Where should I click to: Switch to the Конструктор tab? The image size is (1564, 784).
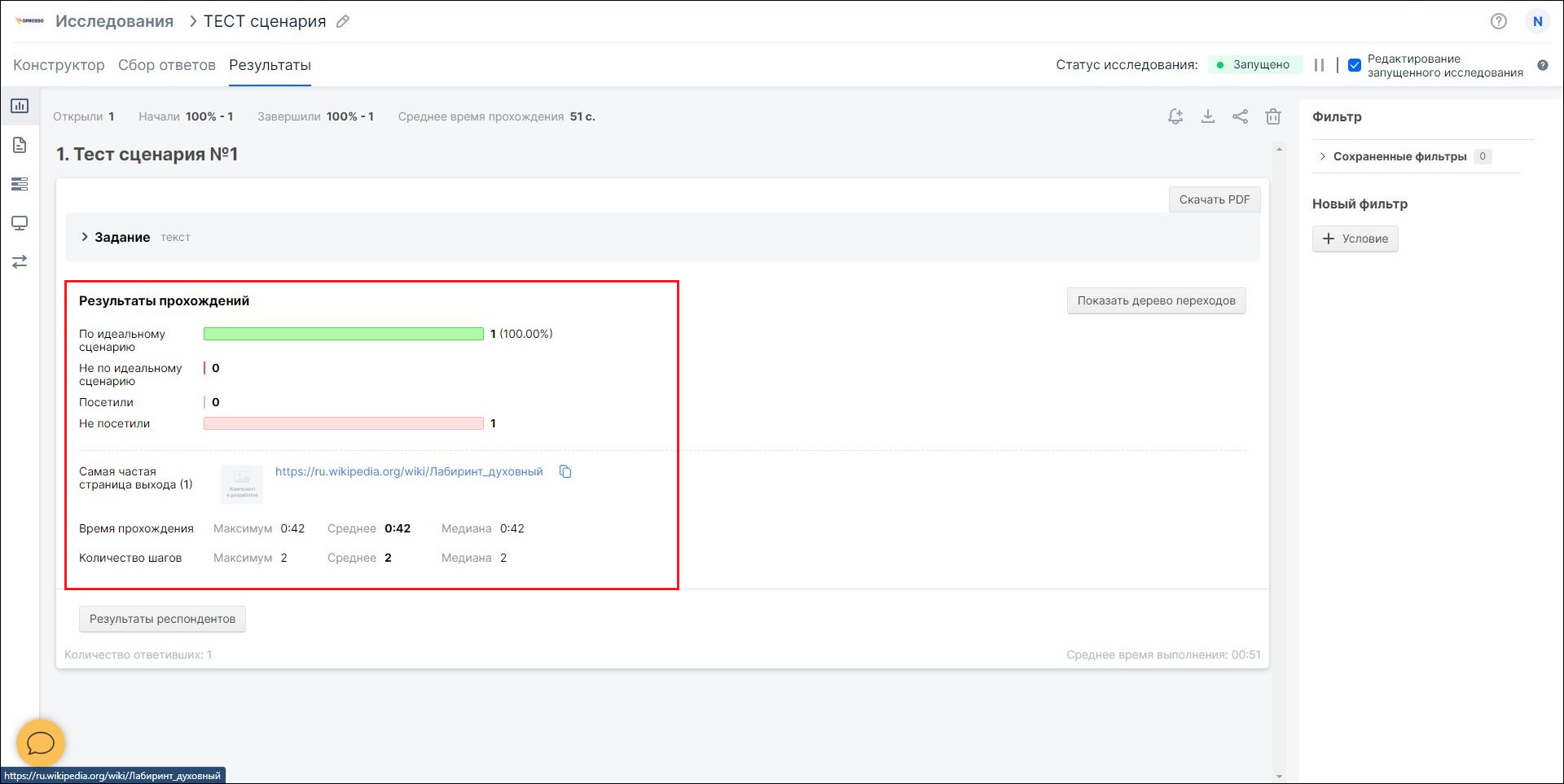[x=59, y=65]
